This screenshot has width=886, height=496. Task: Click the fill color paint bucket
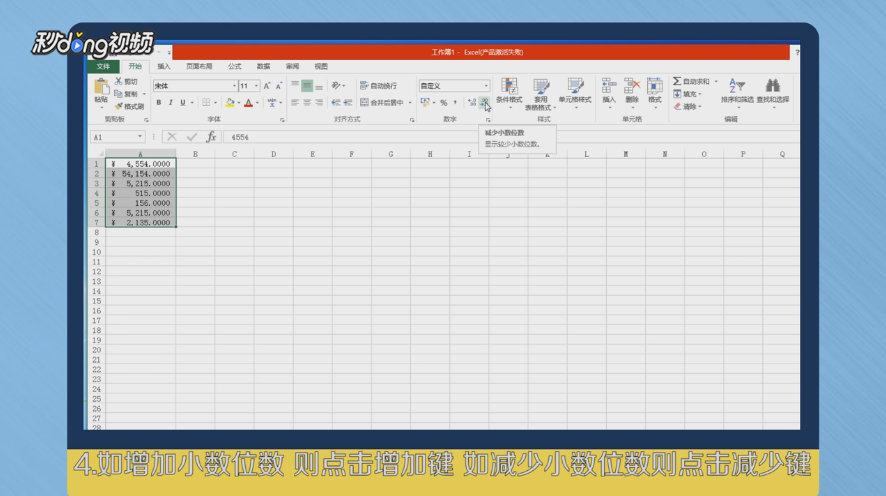coord(229,103)
